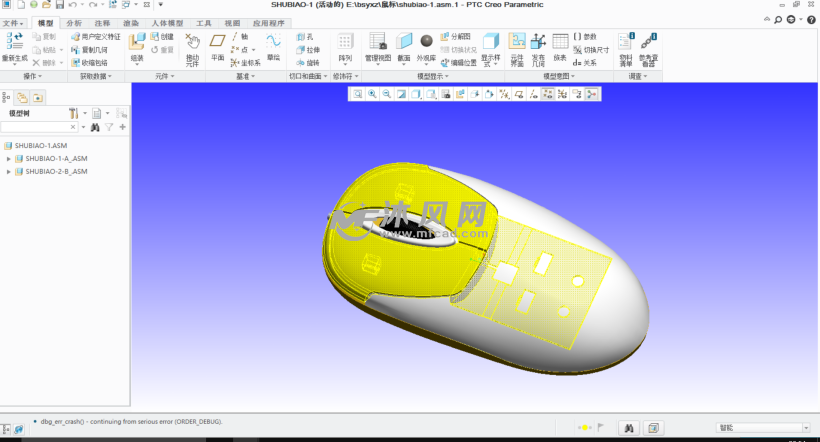Screen dimensions: 820x442
Task: Select the 拉伸 (Extrude) tool
Action: pos(308,50)
